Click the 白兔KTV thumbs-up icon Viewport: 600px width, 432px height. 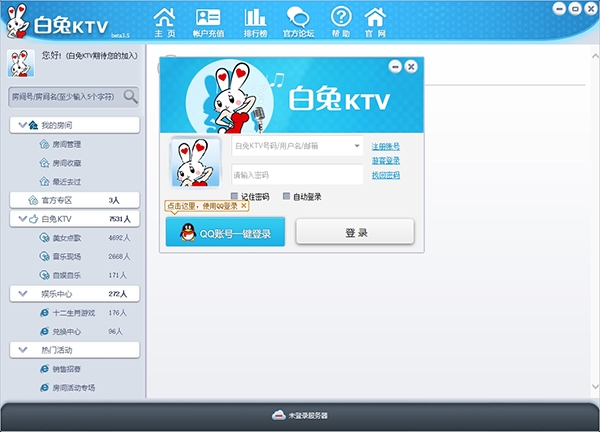tap(33, 218)
